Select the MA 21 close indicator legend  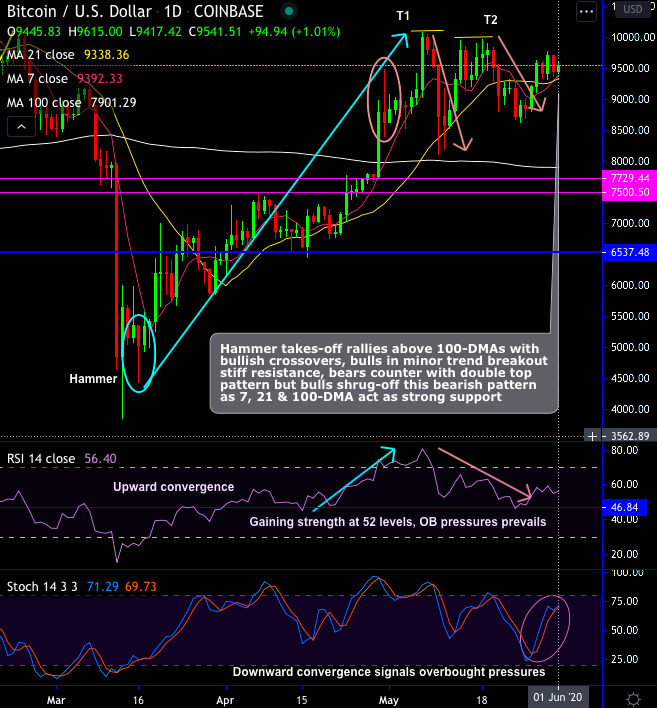[41, 55]
